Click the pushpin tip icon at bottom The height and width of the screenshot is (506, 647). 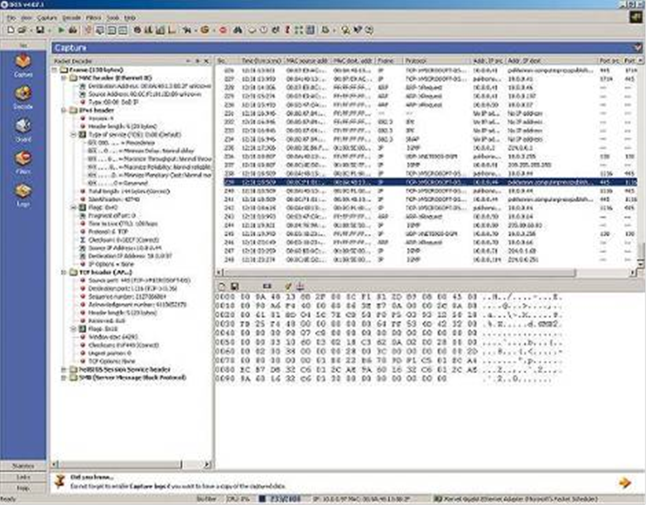(x=60, y=481)
